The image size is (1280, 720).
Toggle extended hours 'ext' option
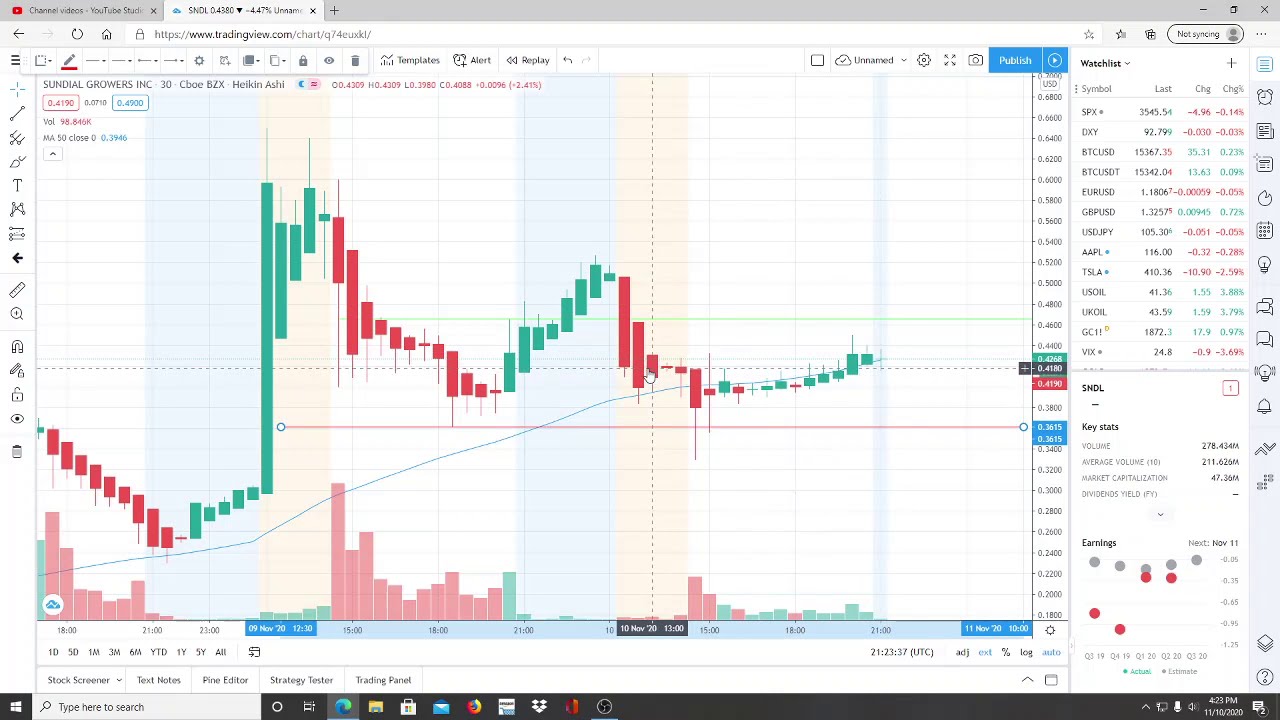[x=985, y=652]
